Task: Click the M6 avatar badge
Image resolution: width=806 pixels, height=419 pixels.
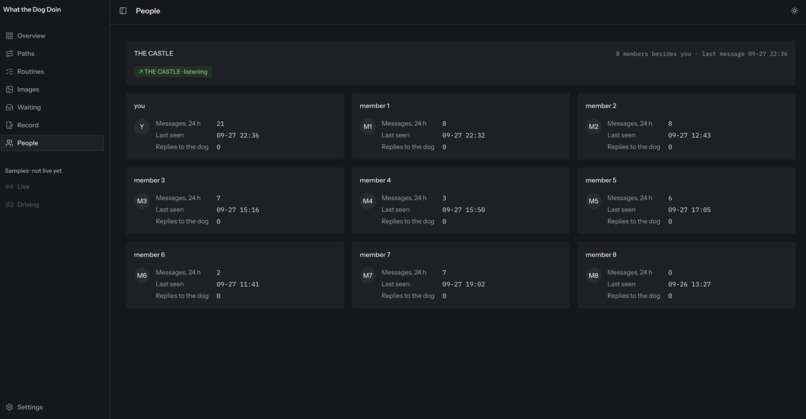Action: (142, 276)
